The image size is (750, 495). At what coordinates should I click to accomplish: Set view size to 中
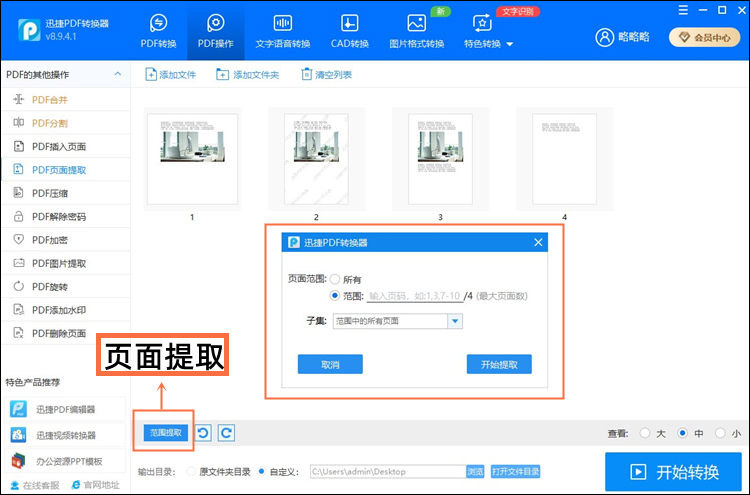683,433
